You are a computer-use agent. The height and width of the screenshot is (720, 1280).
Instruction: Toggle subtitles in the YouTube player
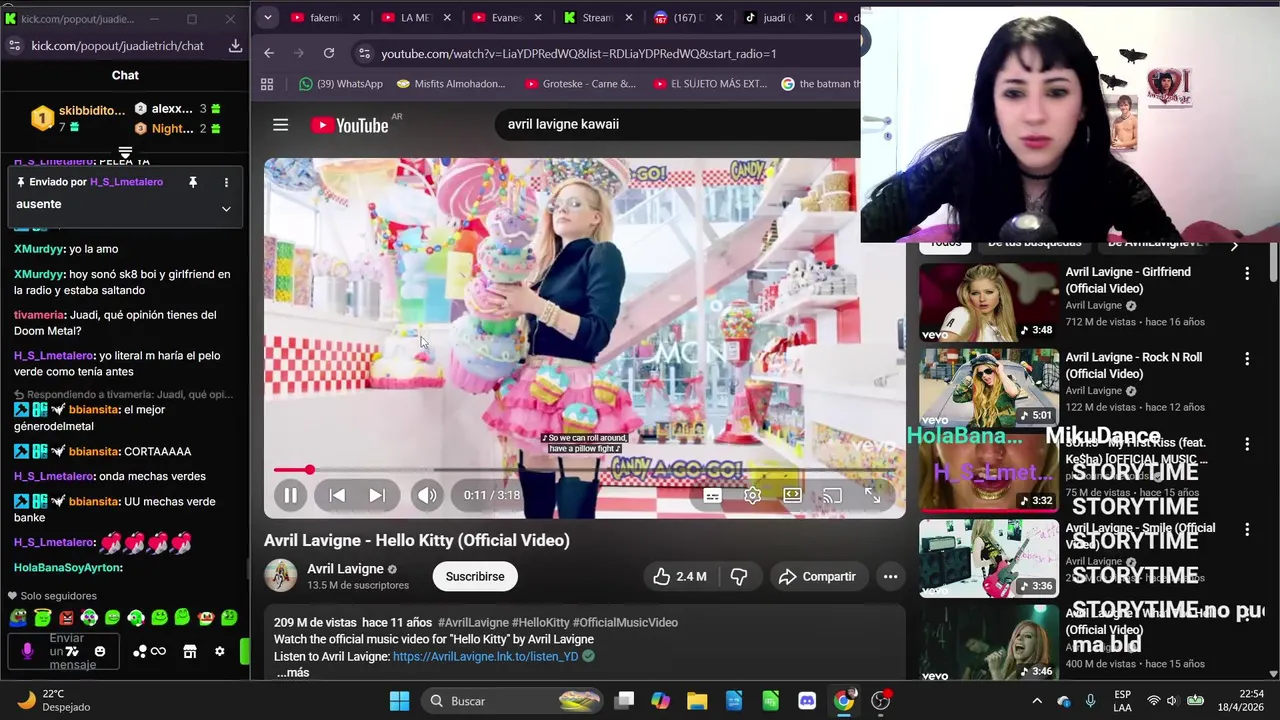point(712,495)
